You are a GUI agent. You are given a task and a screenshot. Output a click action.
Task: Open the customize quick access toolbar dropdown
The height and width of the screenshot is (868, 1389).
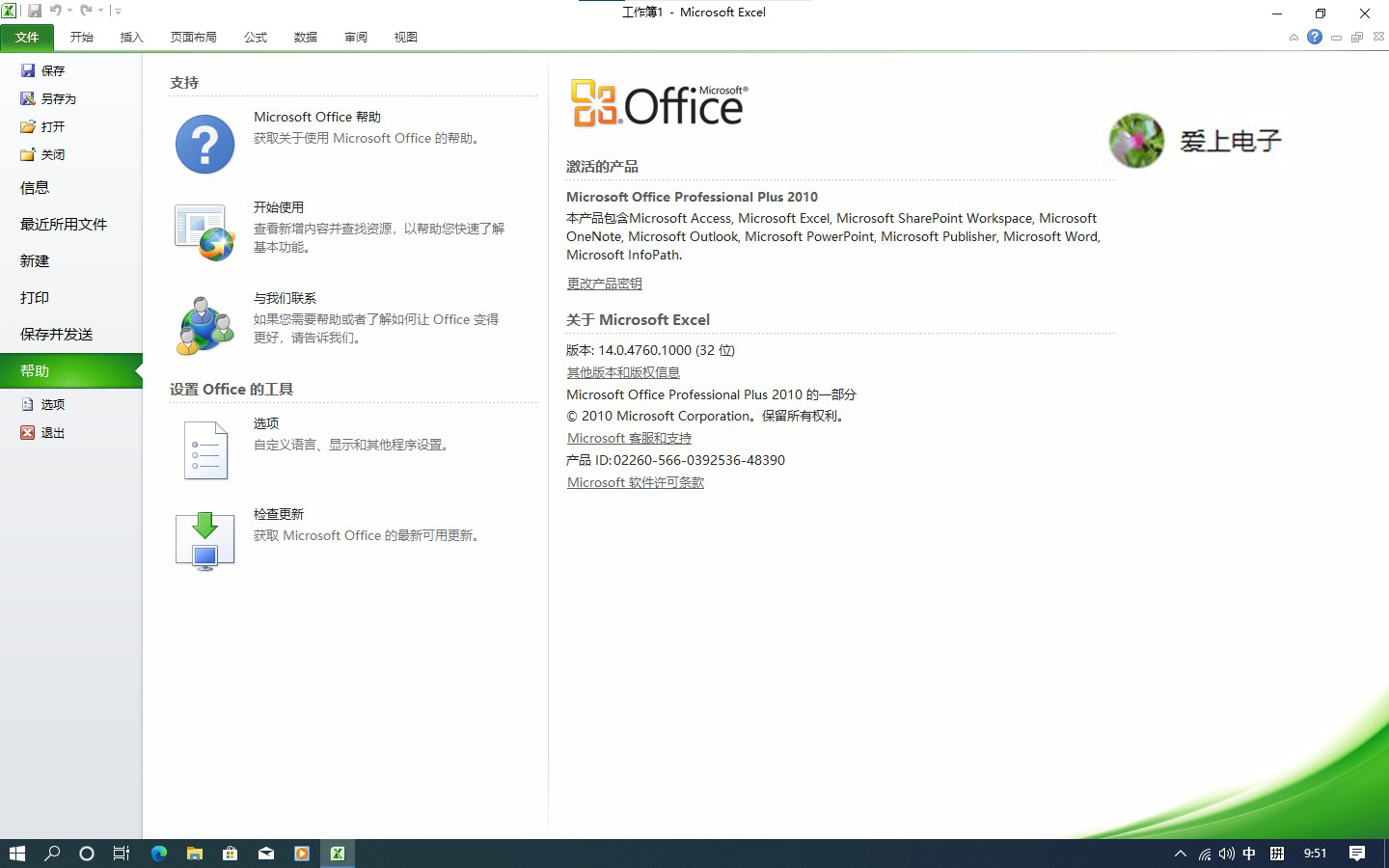click(118, 12)
